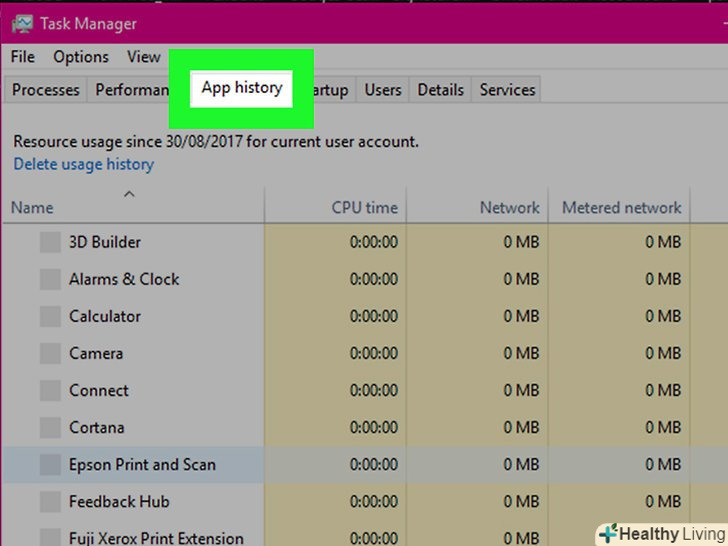
Task: Click Feedback Hub Network 0 MB value
Action: tap(521, 502)
